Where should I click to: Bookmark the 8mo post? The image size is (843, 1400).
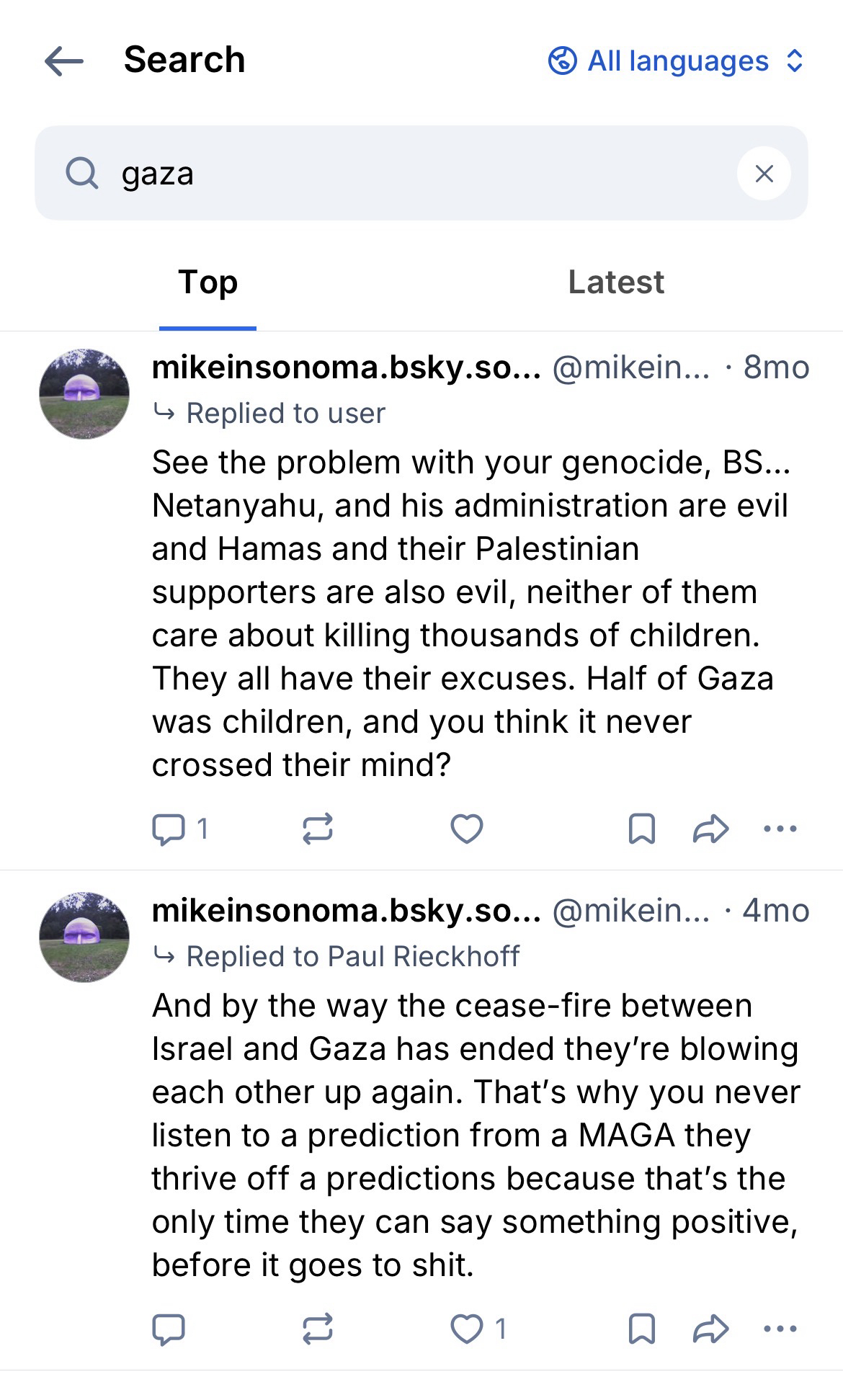(641, 829)
